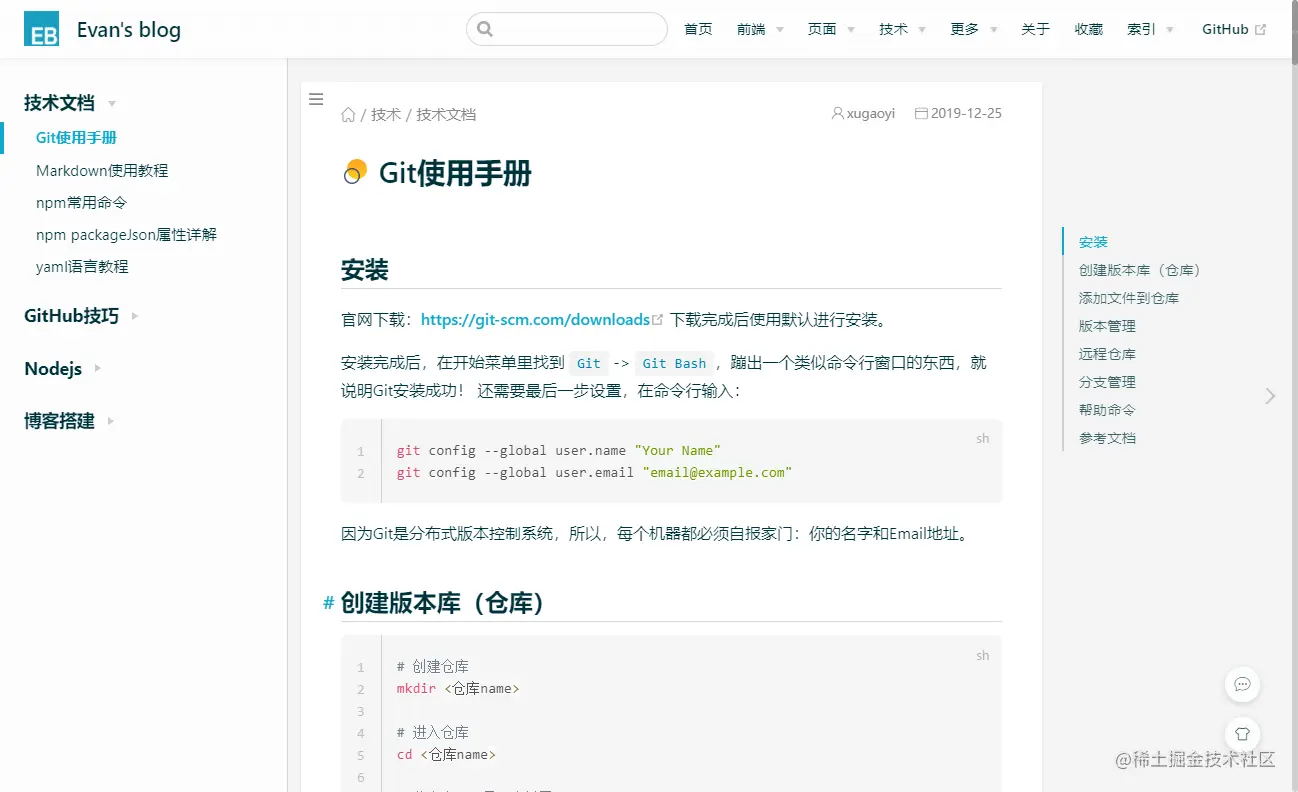Click the EB blog logo icon
1298x792 pixels.
point(42,29)
